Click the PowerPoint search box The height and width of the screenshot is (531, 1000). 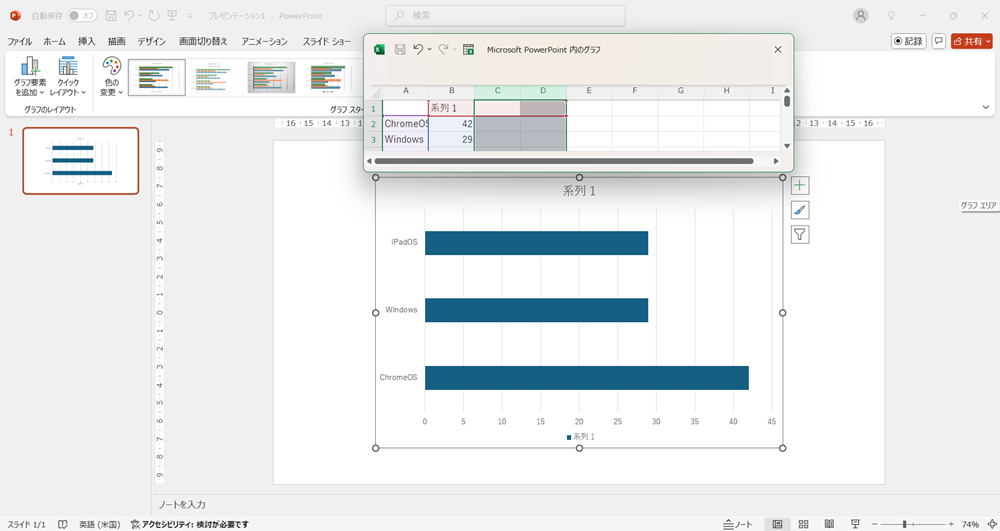tap(505, 15)
